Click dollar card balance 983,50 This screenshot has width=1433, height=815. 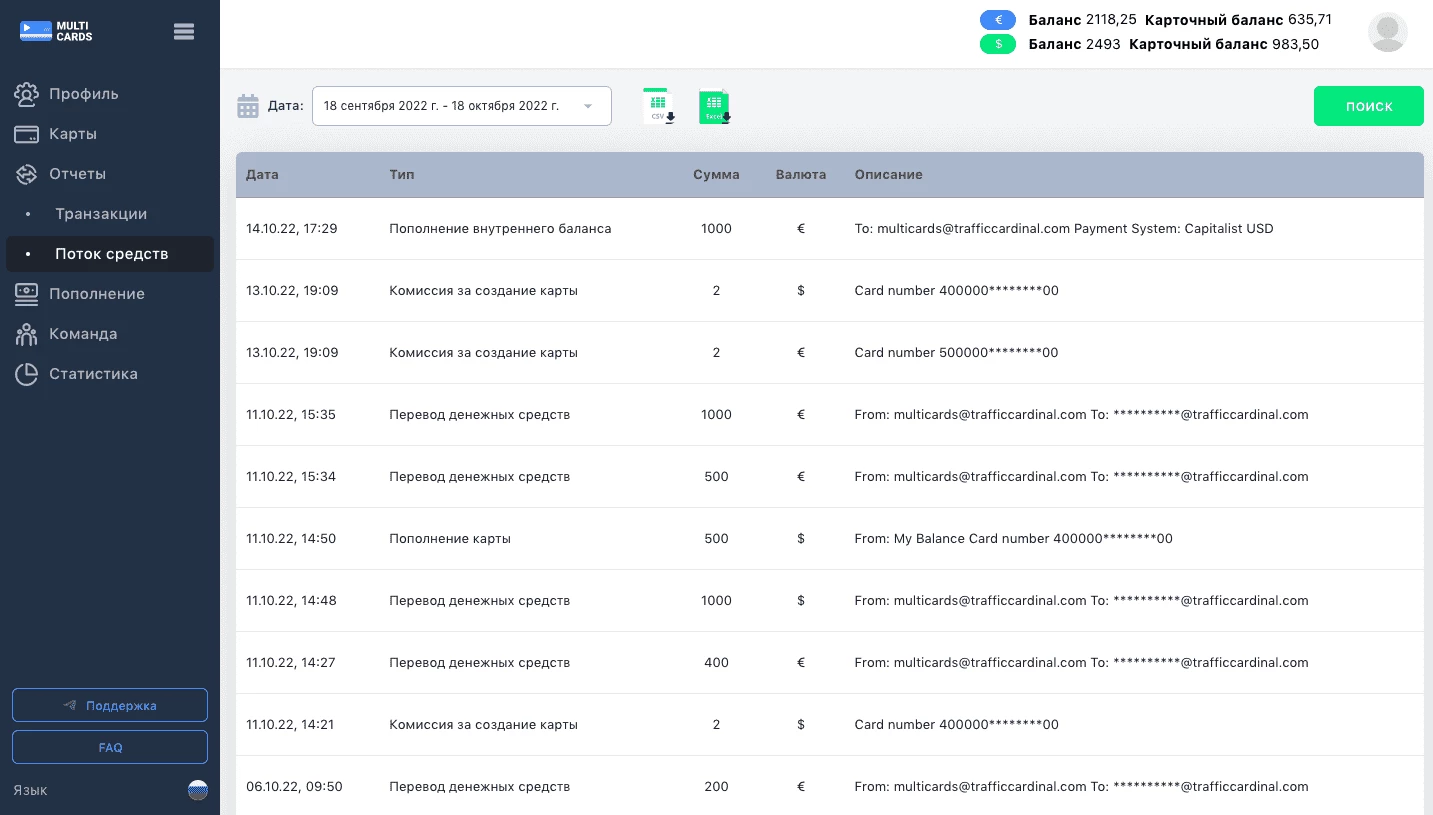click(x=1296, y=44)
